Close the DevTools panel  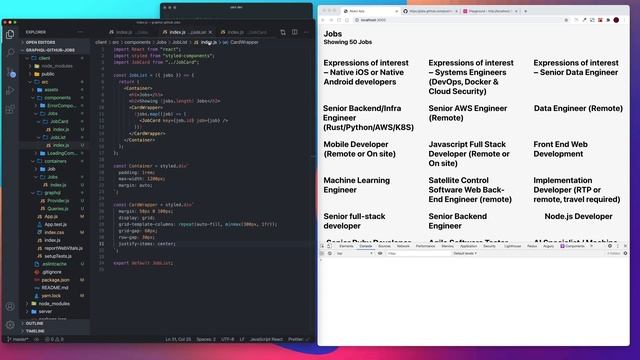[x=625, y=246]
